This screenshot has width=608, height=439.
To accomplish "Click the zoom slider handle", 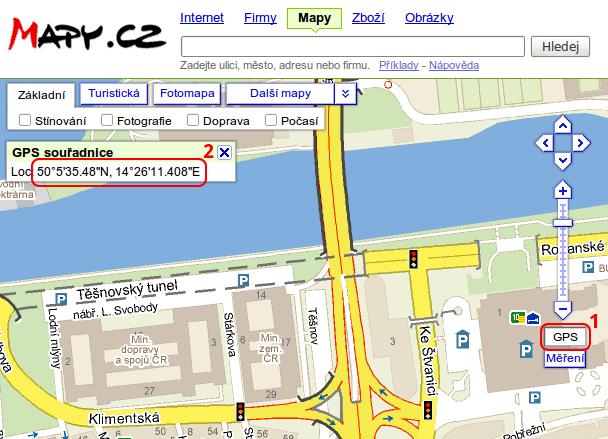I will 563,223.
